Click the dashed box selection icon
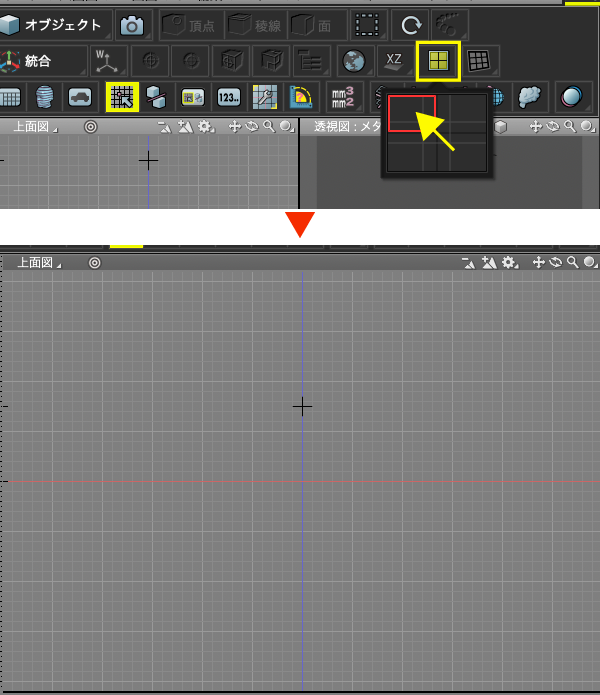 coord(367,25)
